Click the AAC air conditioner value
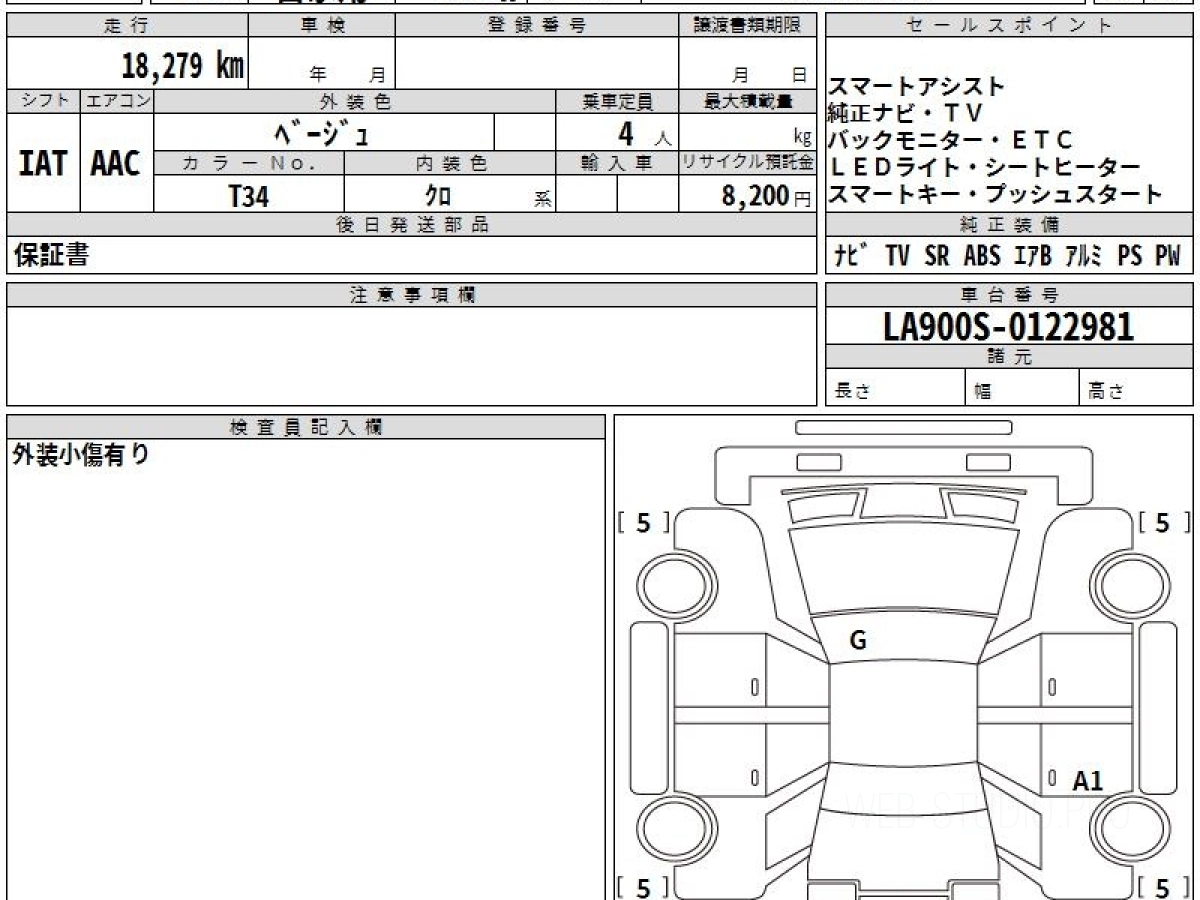 (117, 163)
